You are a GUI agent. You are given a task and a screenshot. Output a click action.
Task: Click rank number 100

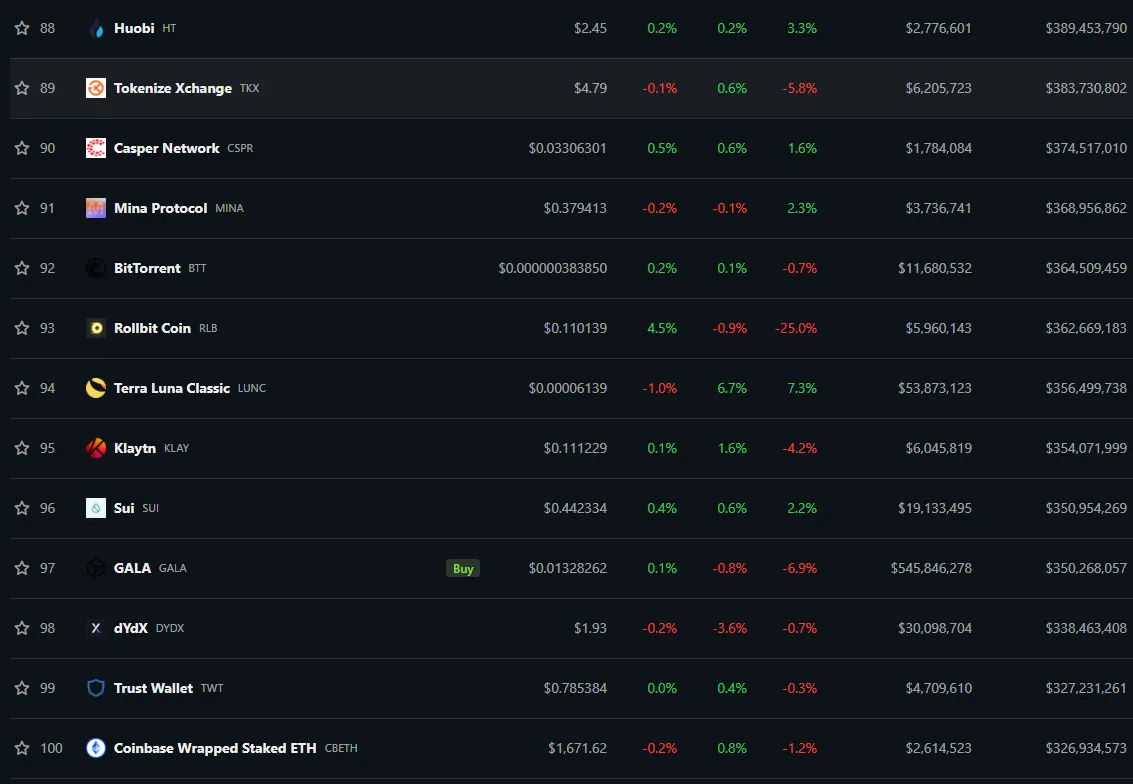(x=51, y=748)
